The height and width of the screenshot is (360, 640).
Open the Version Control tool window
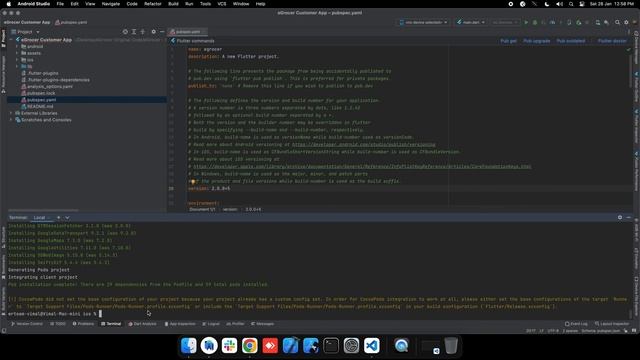(27, 324)
